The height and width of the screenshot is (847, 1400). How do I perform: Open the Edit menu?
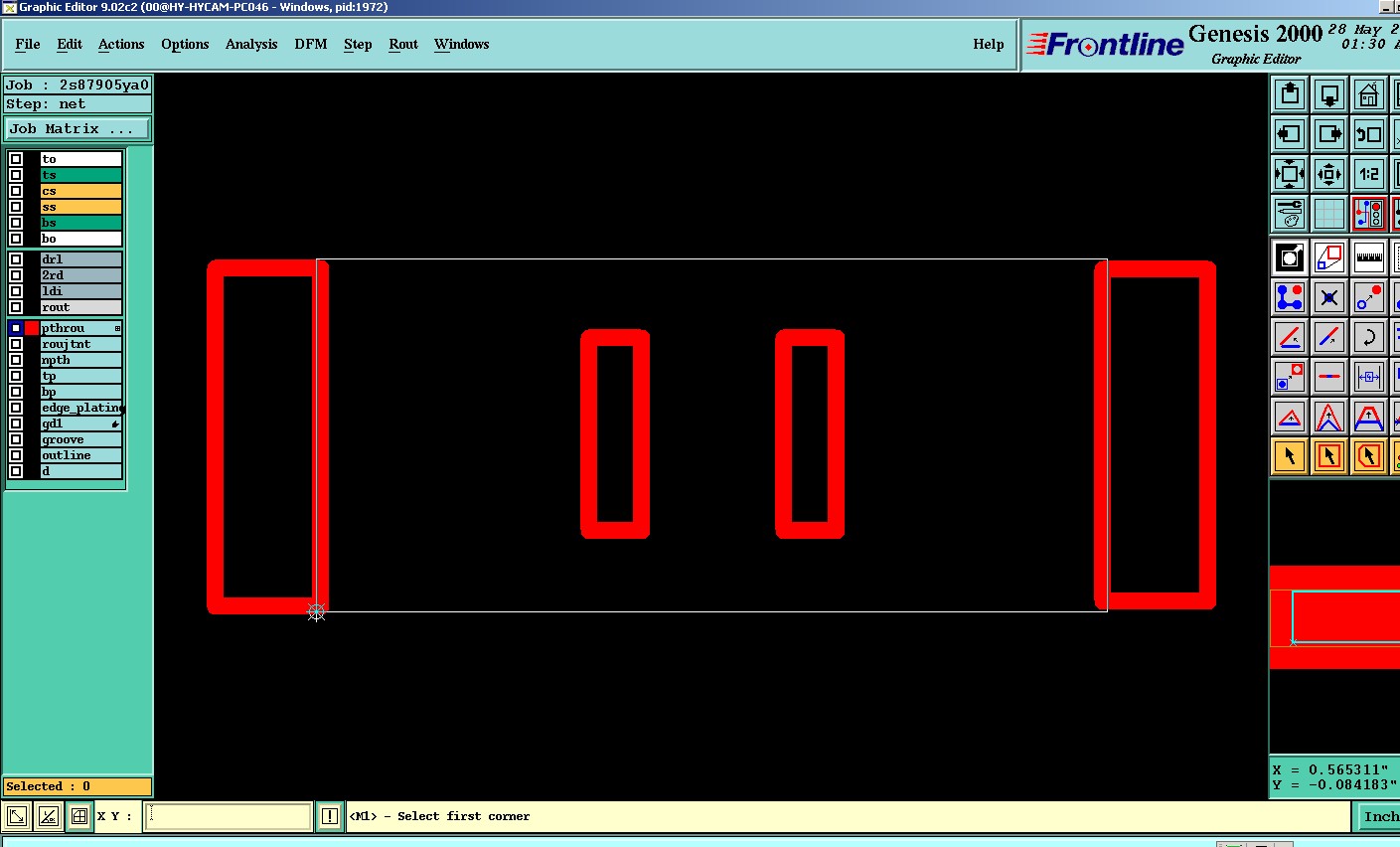tap(70, 44)
